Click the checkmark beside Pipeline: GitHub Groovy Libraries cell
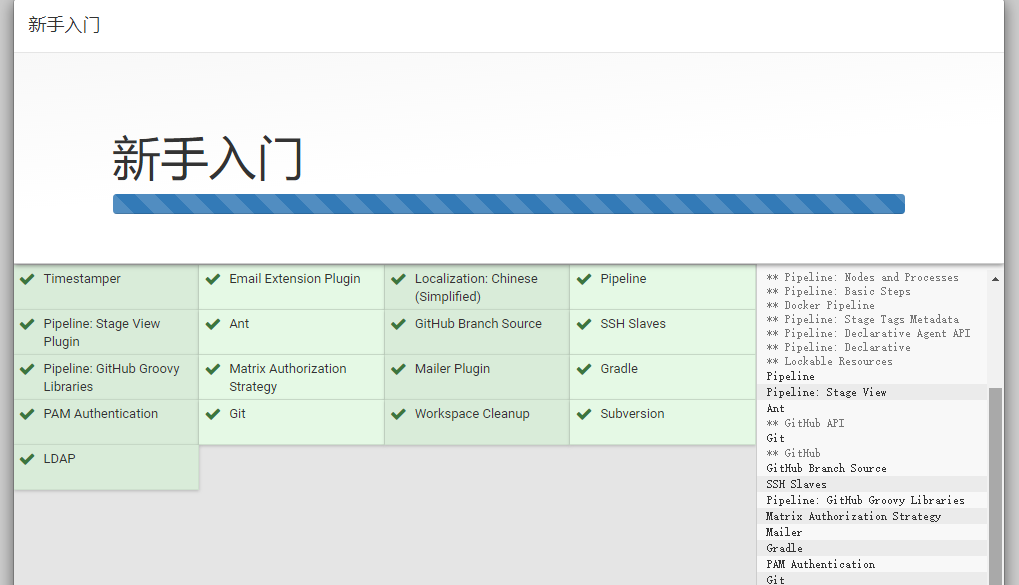The image size is (1019, 585). pos(27,369)
